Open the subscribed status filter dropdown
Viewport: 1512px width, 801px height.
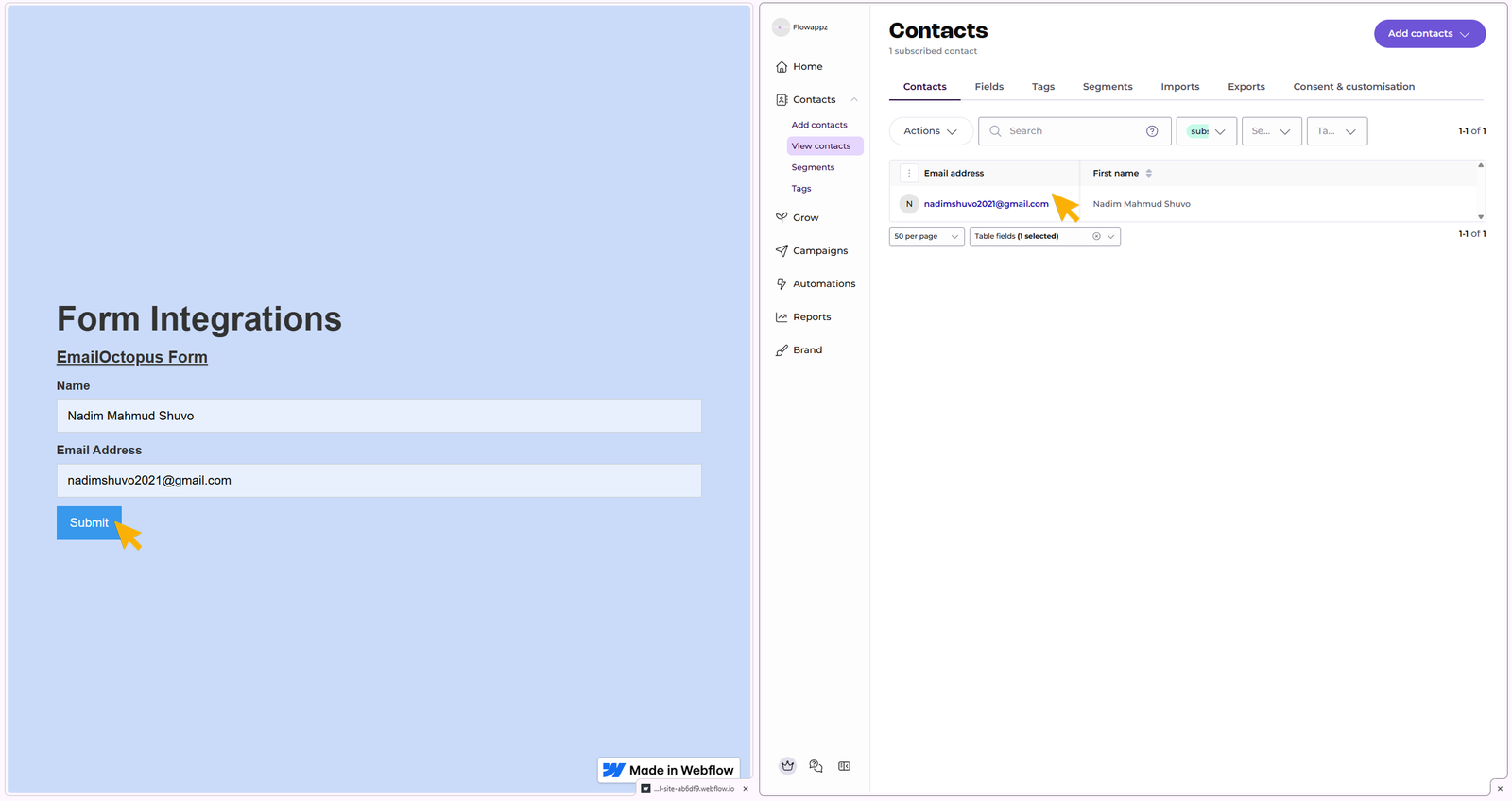click(x=1207, y=131)
